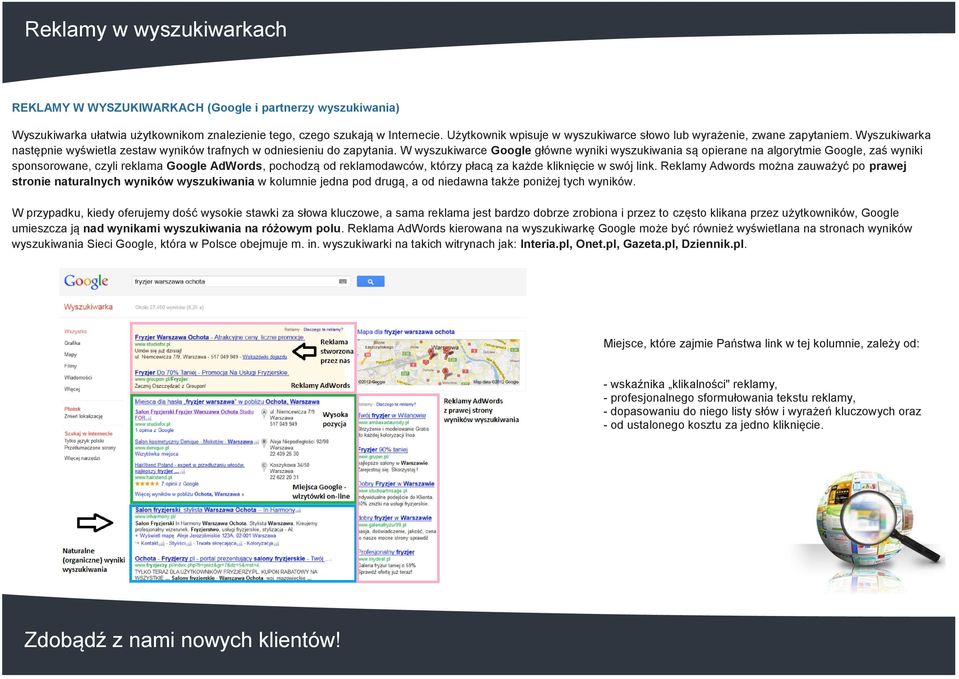
Task: Click 'Wyświetl mapę' in In Harmony result
Action: point(157,535)
